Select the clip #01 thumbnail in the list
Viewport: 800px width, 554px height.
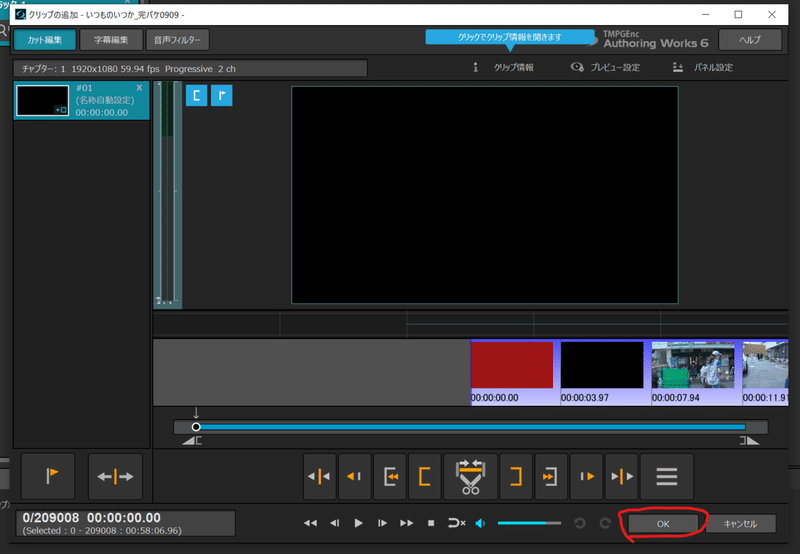[x=42, y=100]
